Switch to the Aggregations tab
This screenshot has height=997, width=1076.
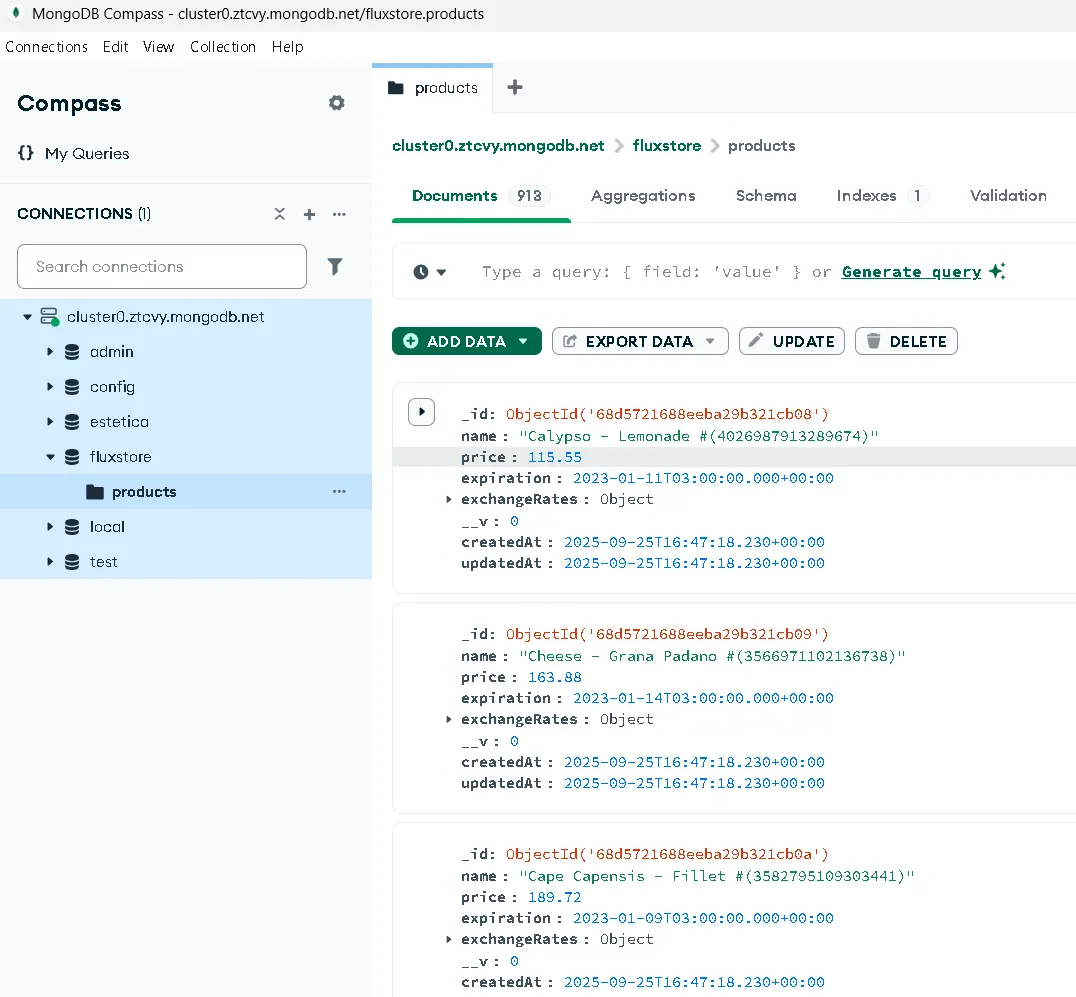[643, 196]
